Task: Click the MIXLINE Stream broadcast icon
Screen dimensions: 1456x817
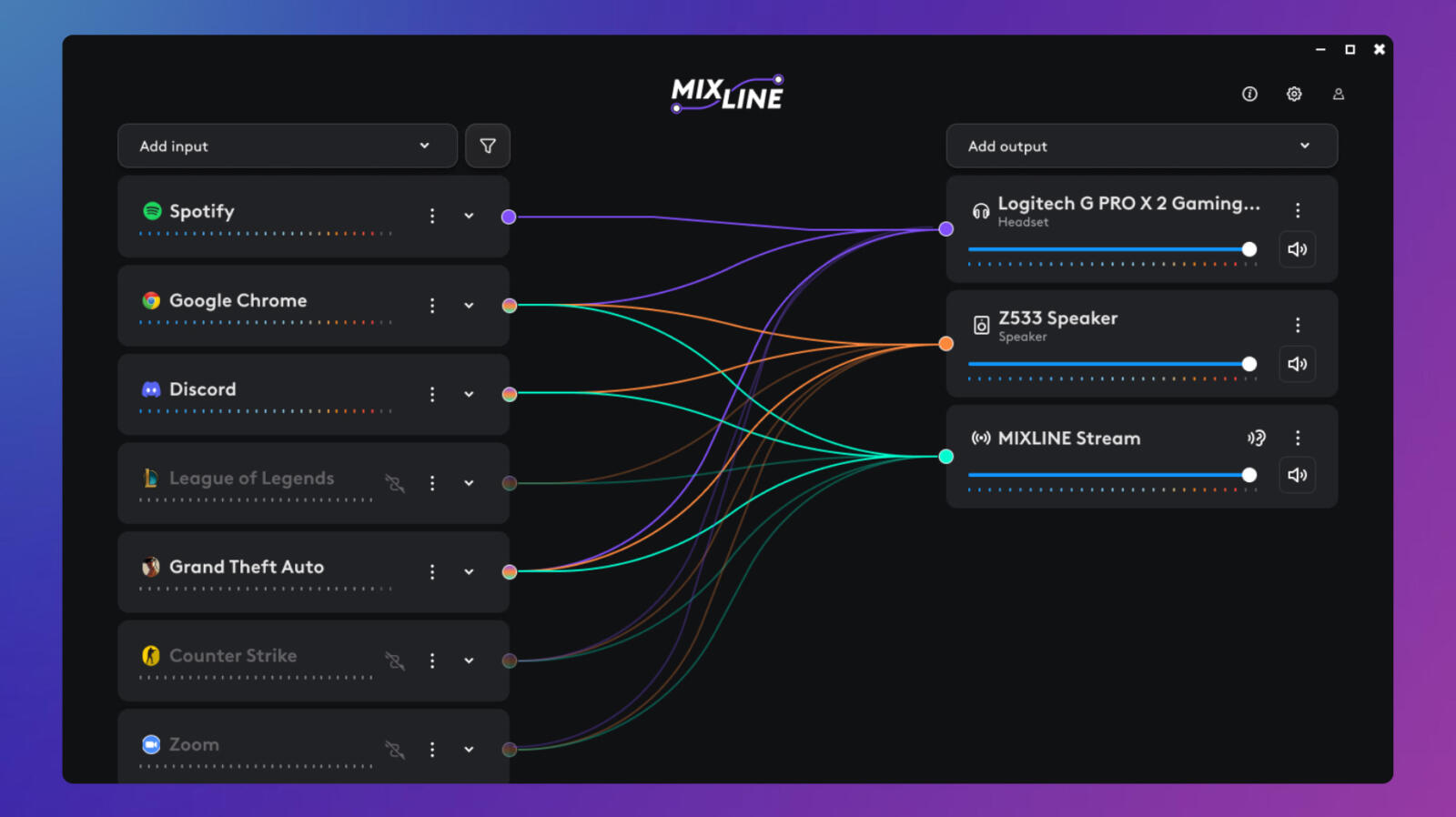Action: coord(981,438)
